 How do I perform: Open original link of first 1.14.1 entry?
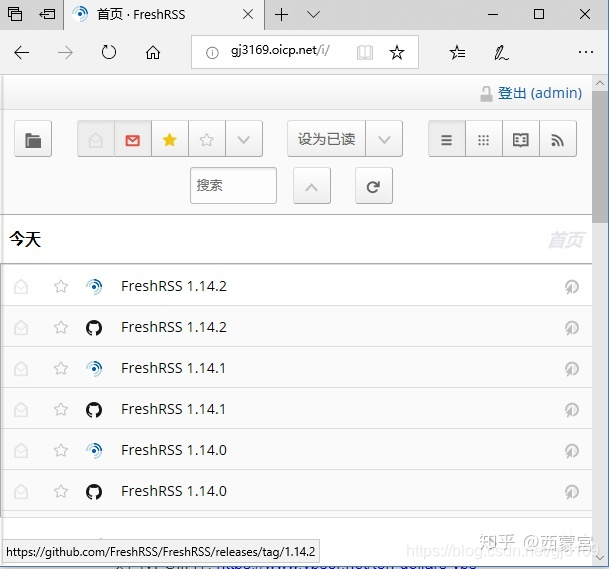pos(572,369)
